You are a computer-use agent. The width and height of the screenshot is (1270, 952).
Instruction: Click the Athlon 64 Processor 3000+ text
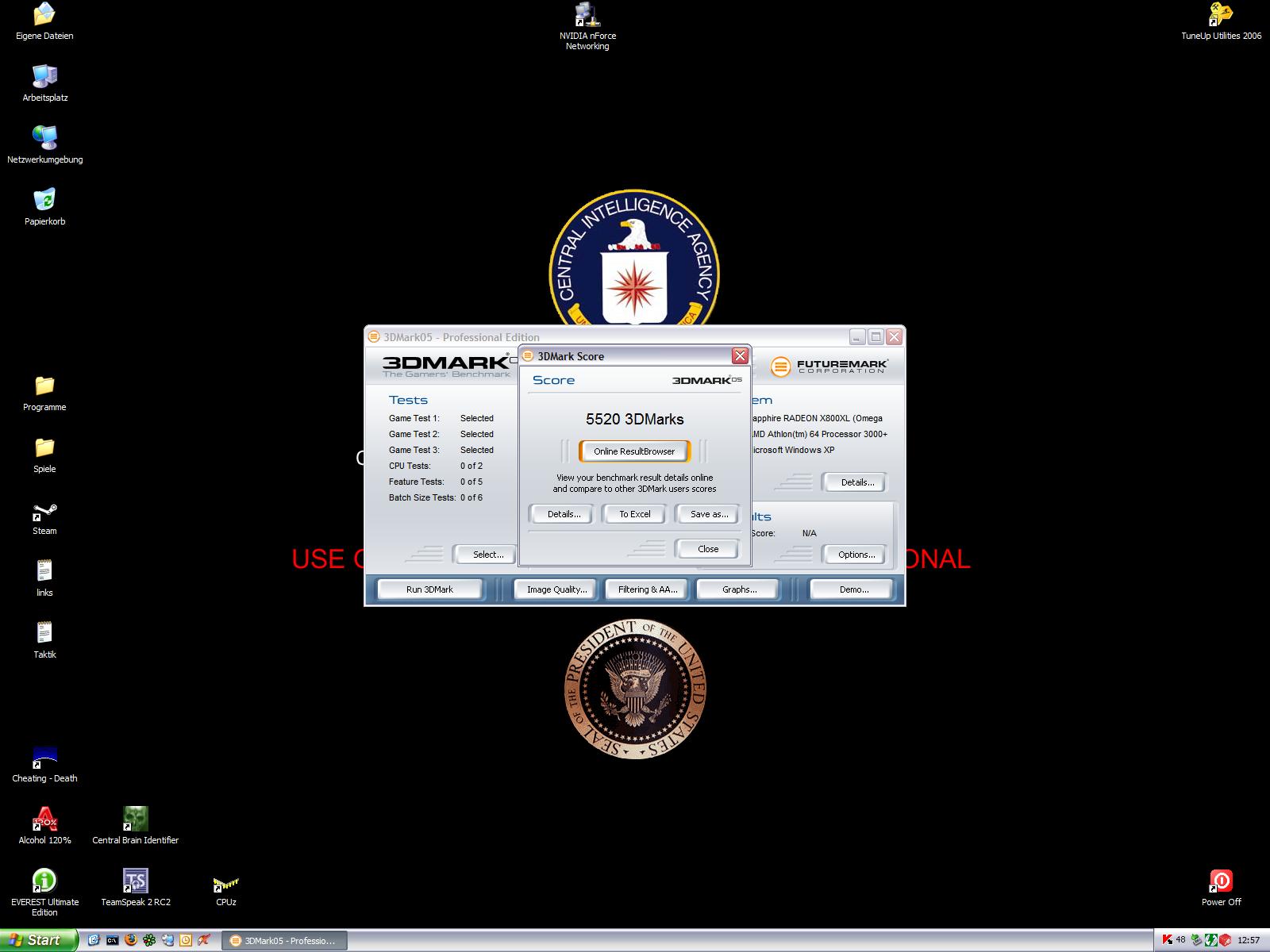[x=819, y=434]
